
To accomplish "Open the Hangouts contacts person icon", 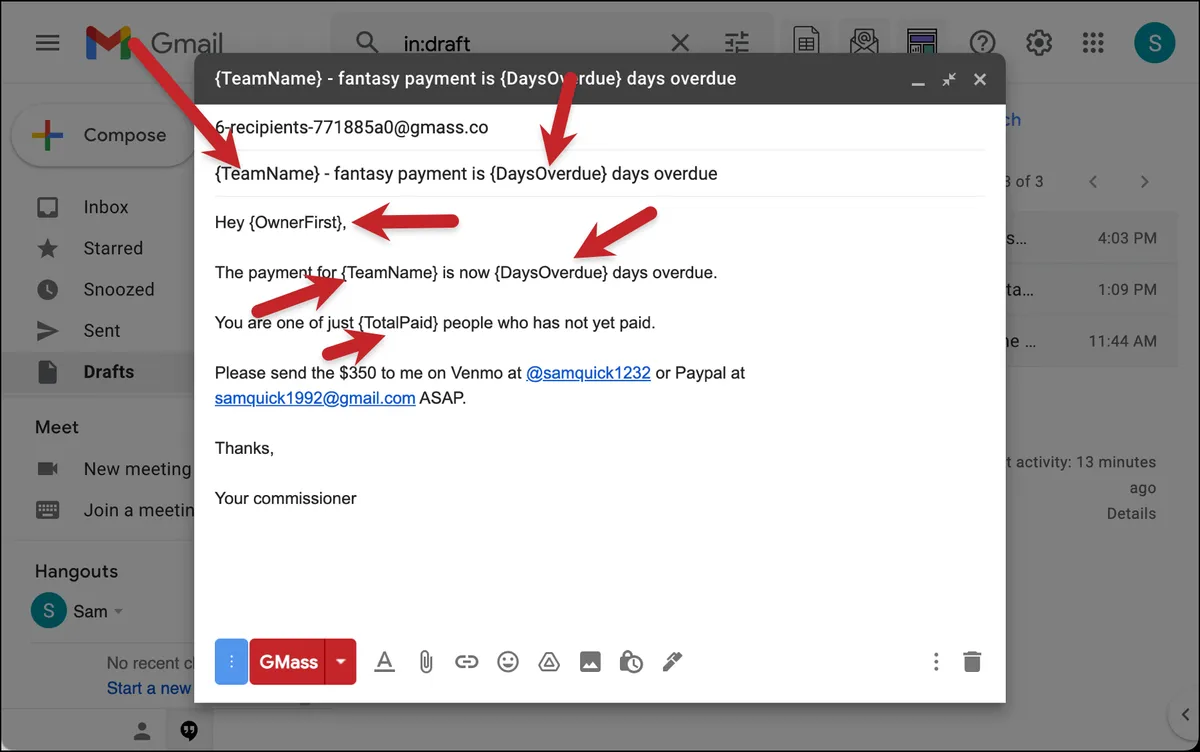I will [142, 731].
